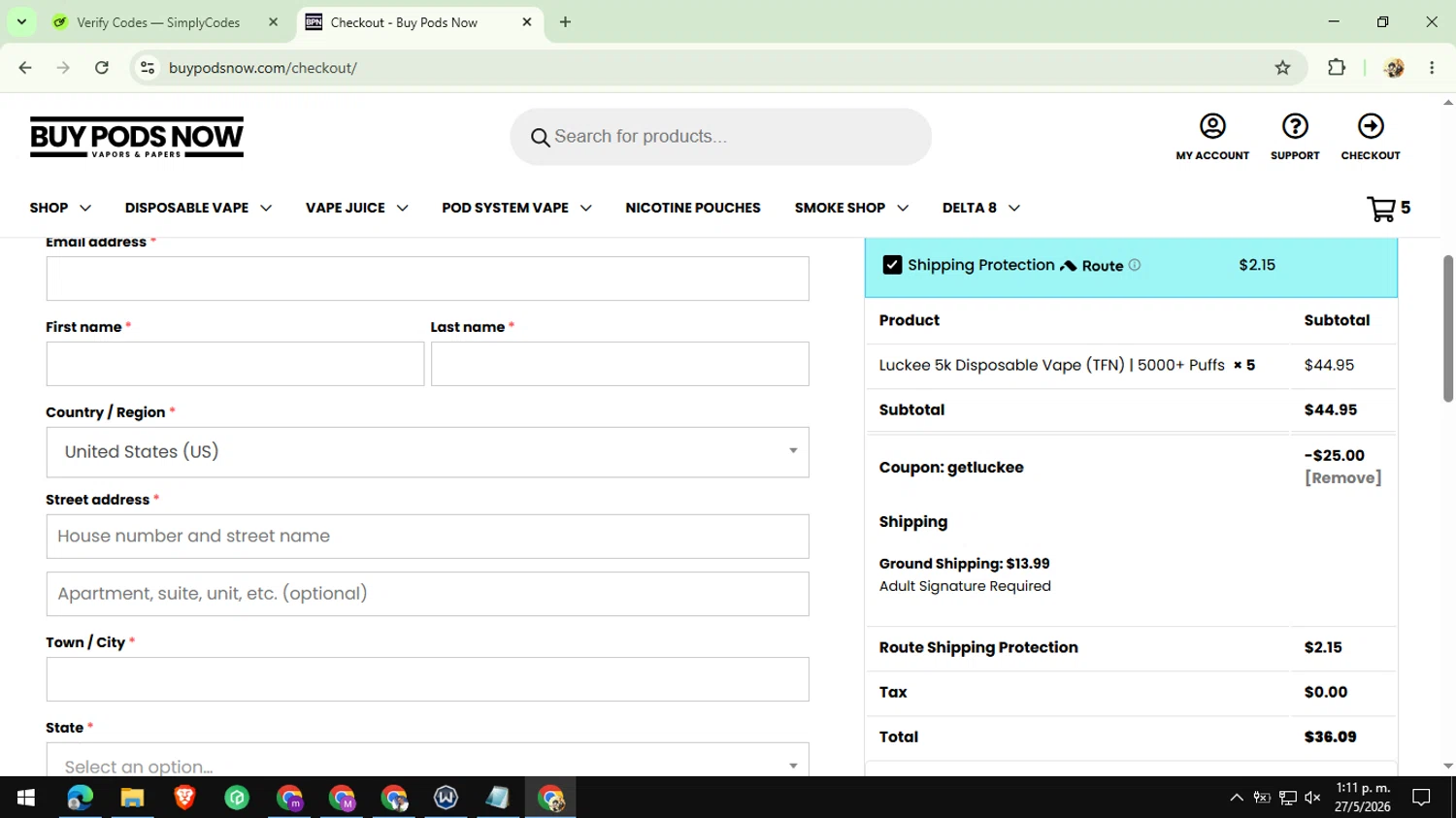
Task: Show hidden system tray icons
Action: (1237, 798)
